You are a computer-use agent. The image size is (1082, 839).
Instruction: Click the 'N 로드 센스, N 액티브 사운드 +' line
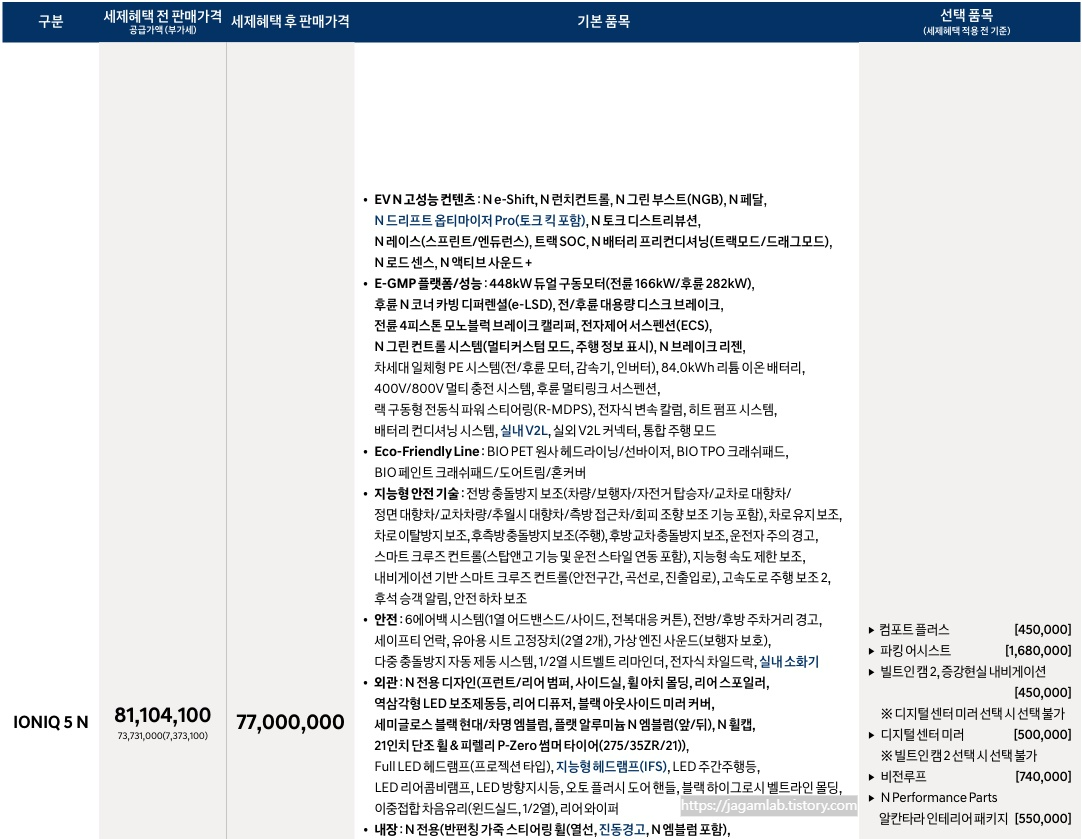453,262
